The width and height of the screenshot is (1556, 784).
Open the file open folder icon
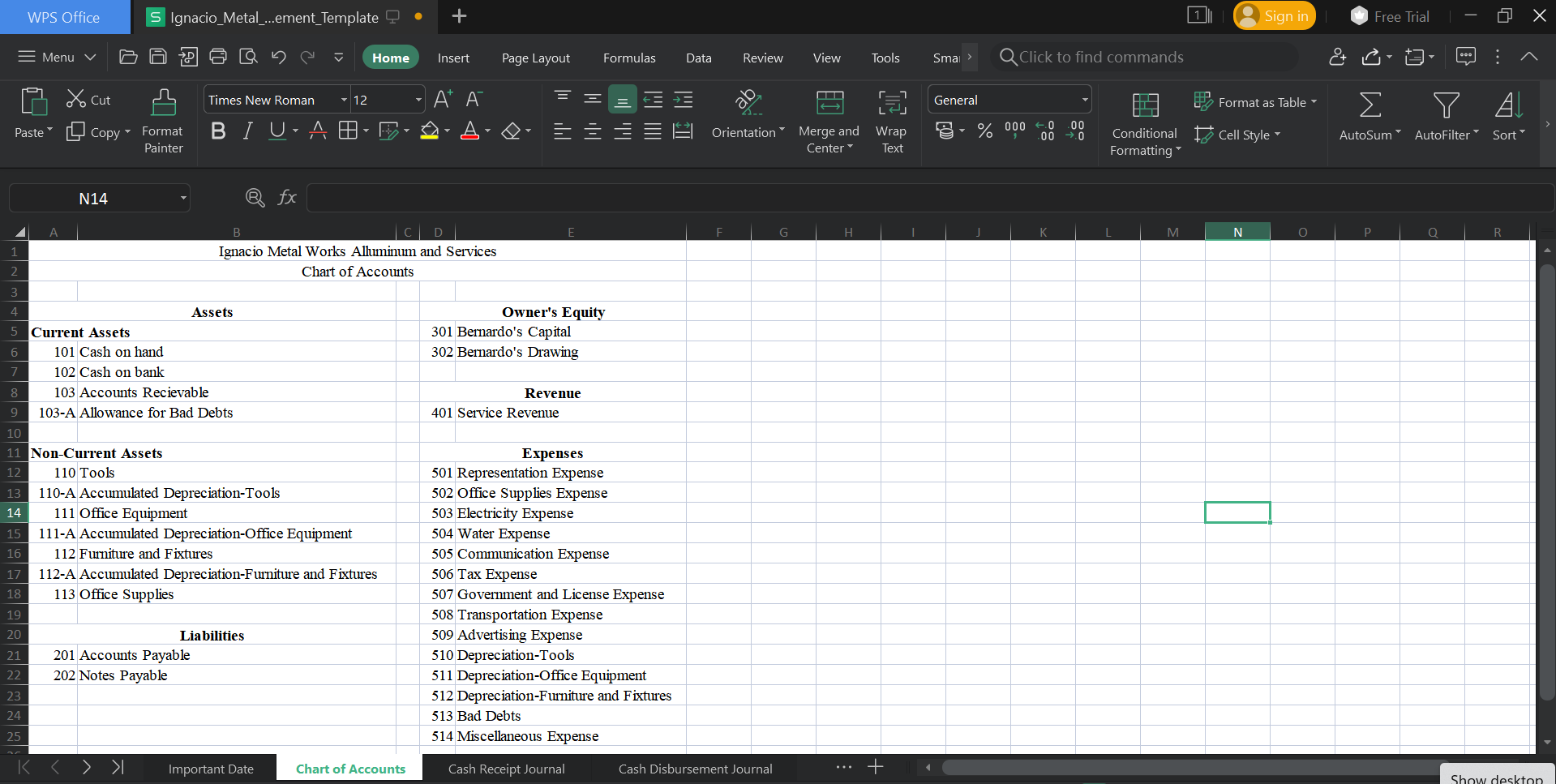128,57
